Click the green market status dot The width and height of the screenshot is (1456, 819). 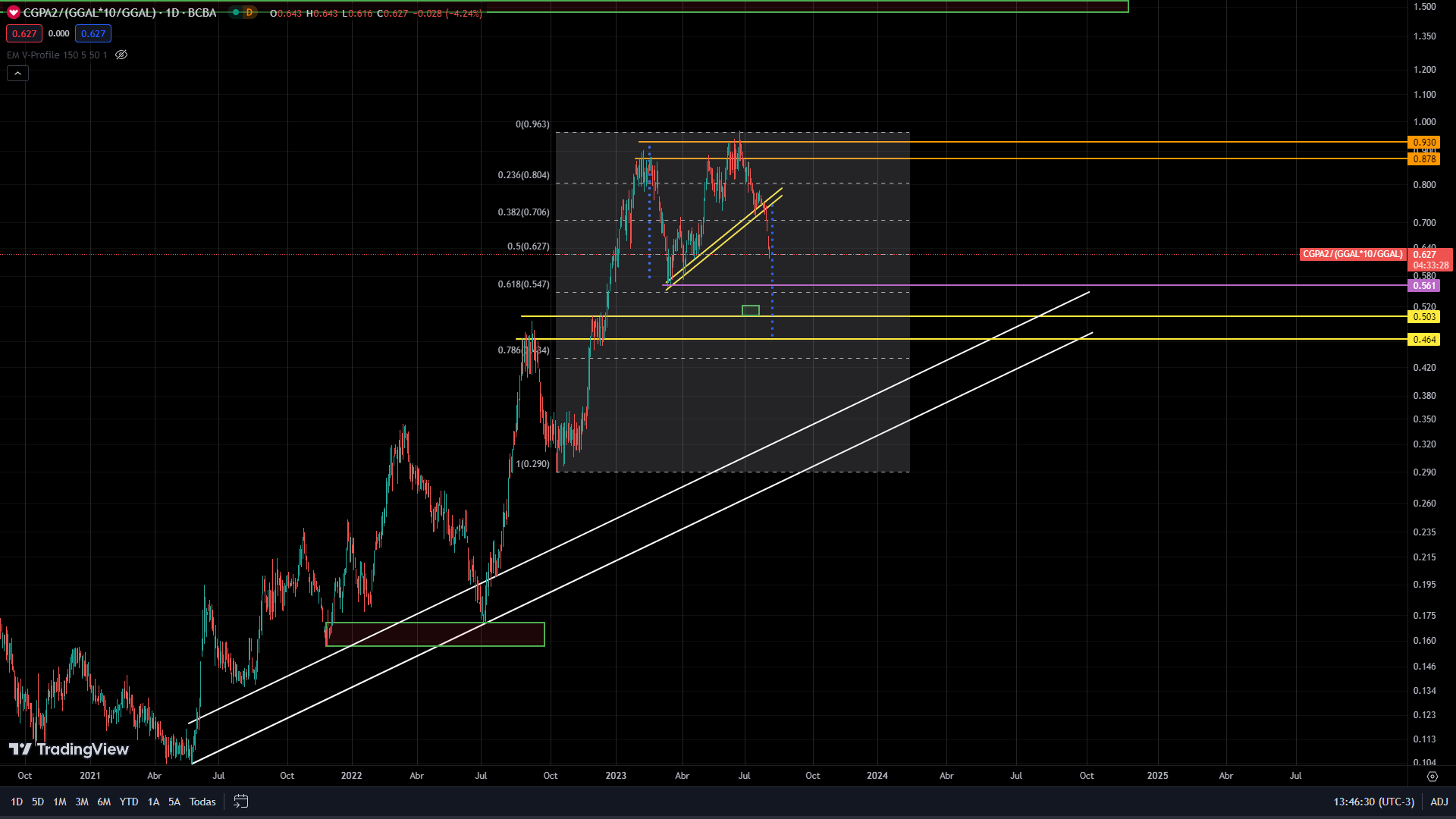(x=237, y=13)
